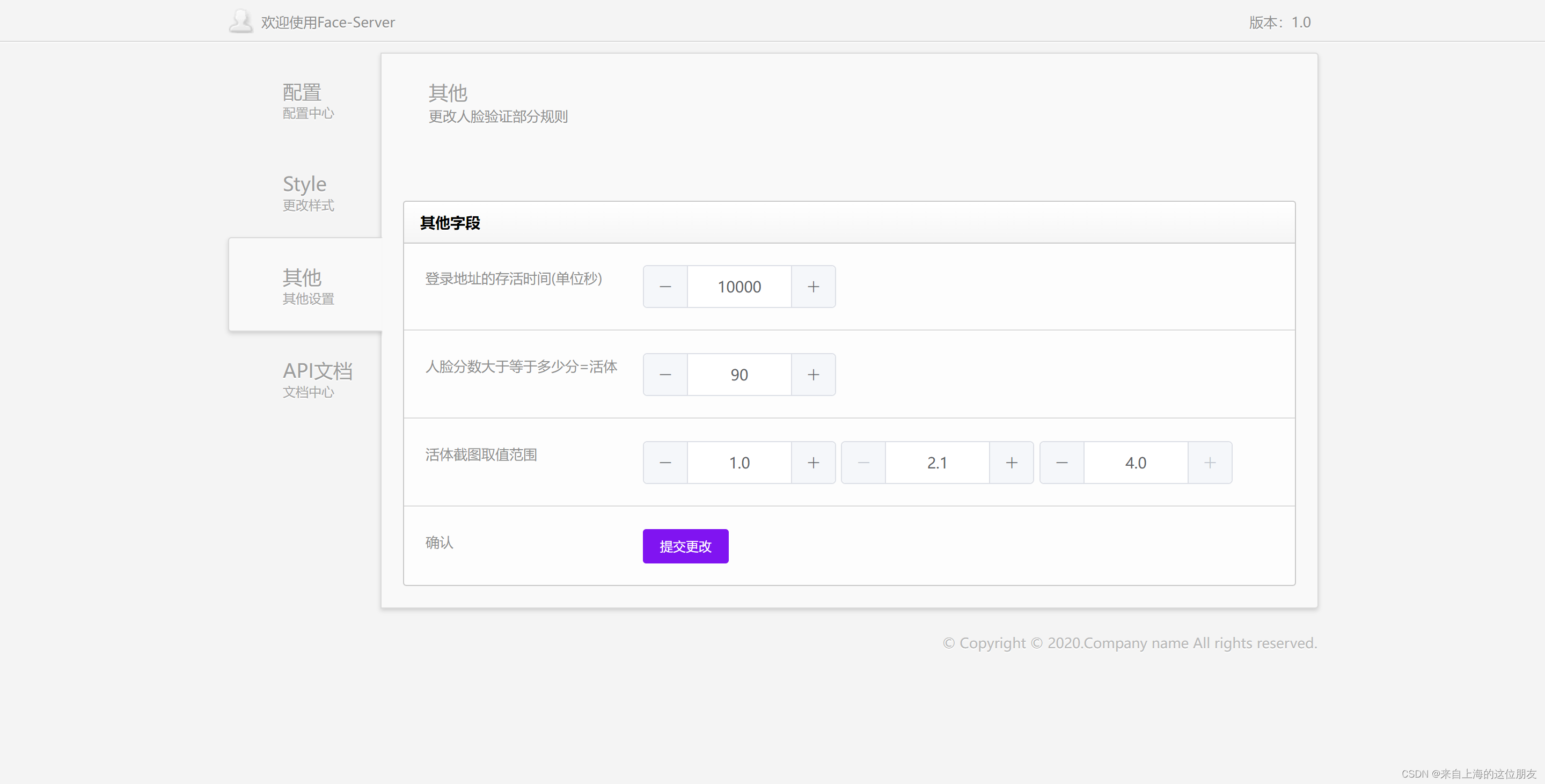This screenshot has width=1545, height=784.
Task: Focus the 10000 lifetime seconds input
Action: coord(739,287)
